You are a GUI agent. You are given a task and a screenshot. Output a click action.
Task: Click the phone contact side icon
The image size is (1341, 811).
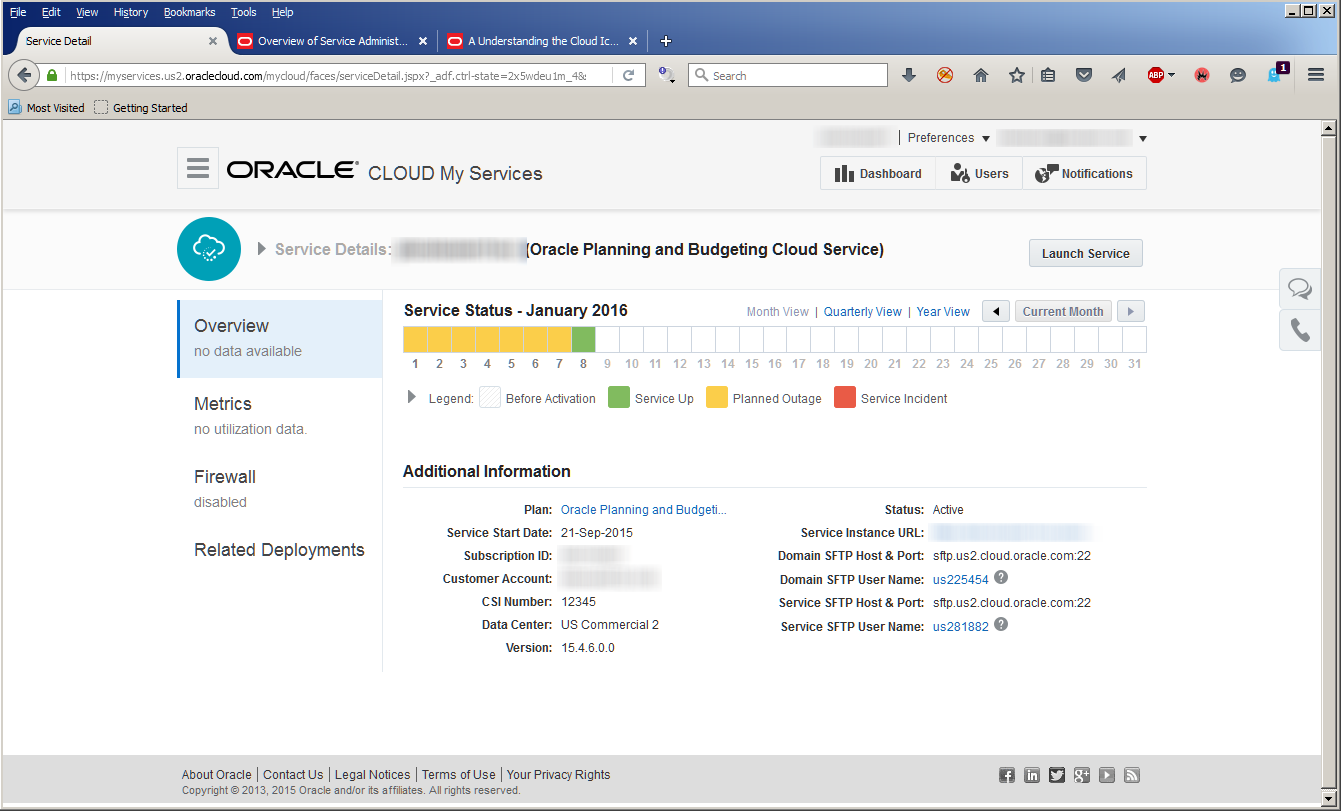coord(1300,331)
